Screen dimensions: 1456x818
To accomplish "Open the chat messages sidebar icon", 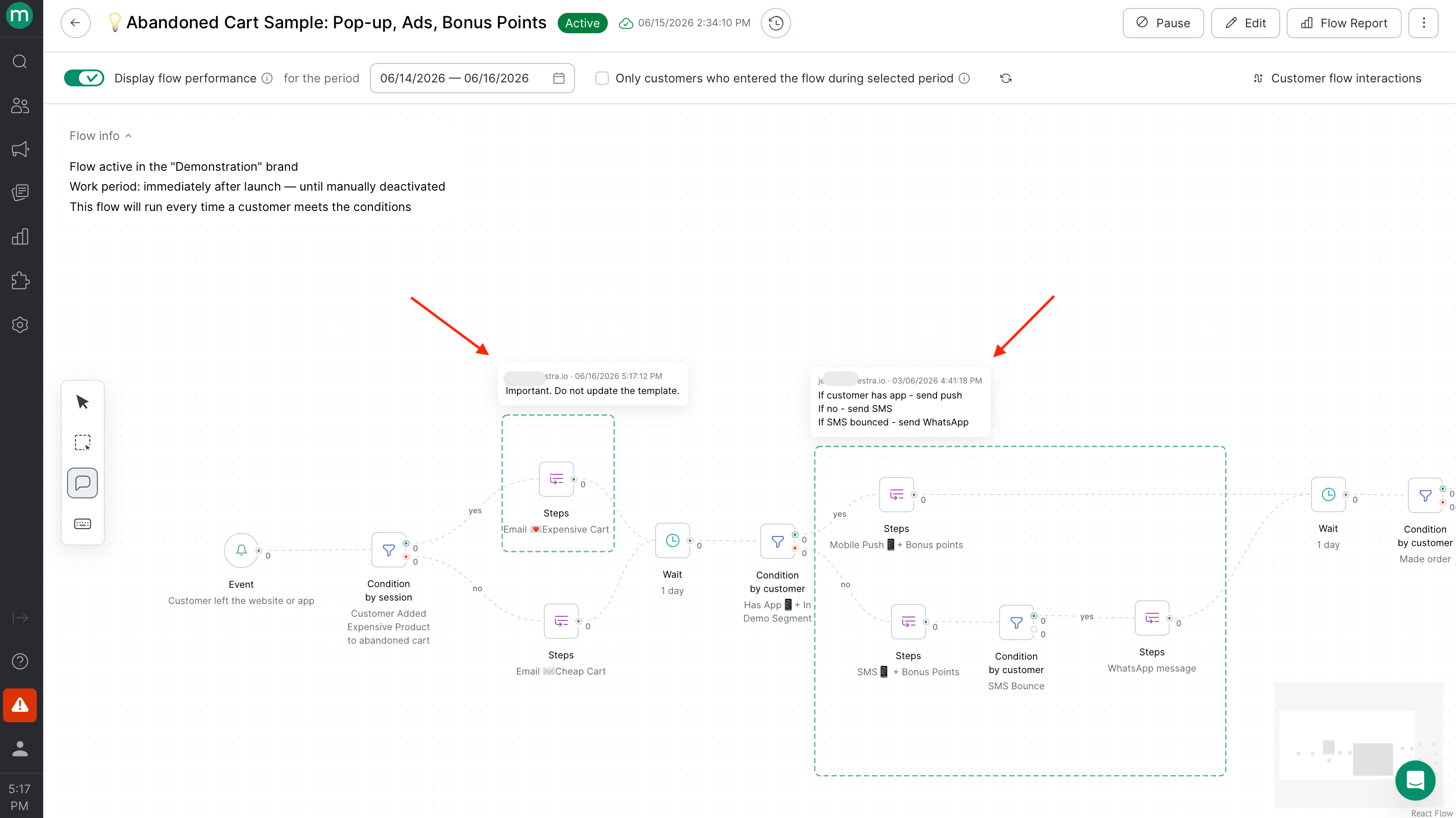I will pos(20,193).
